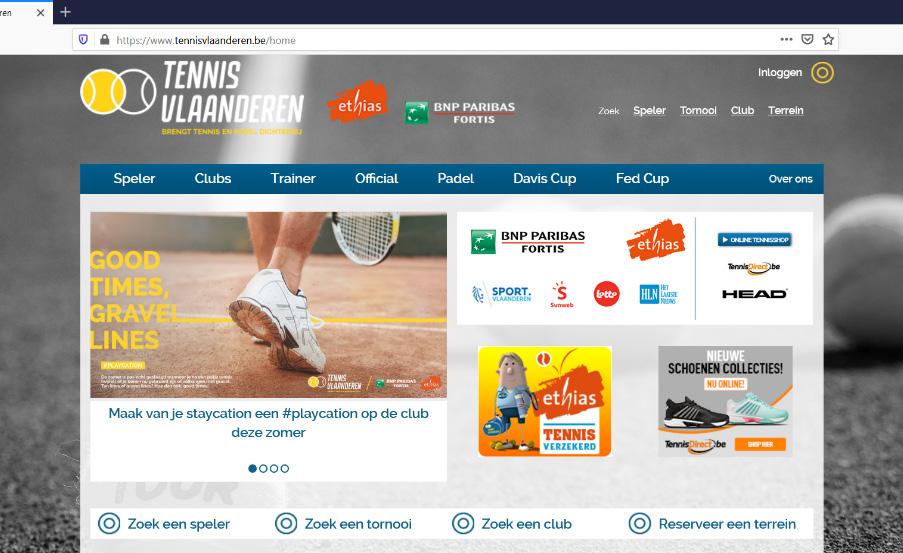Open the BNP Paribas Fortis header logo

tap(460, 112)
